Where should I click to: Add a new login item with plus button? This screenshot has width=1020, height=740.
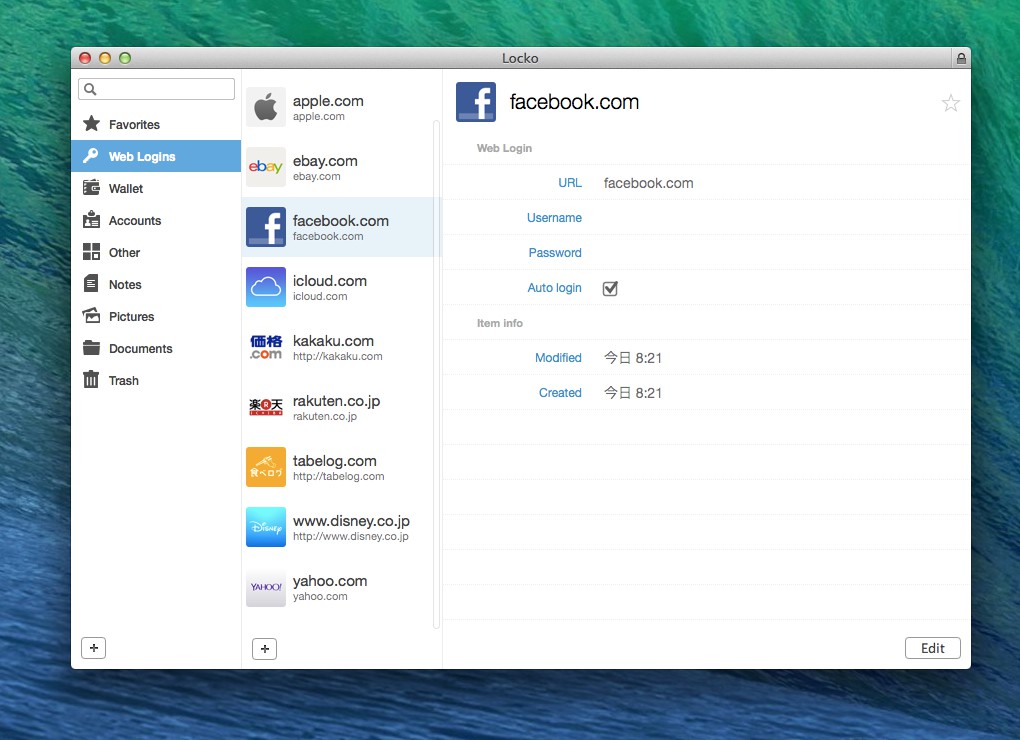tap(264, 648)
